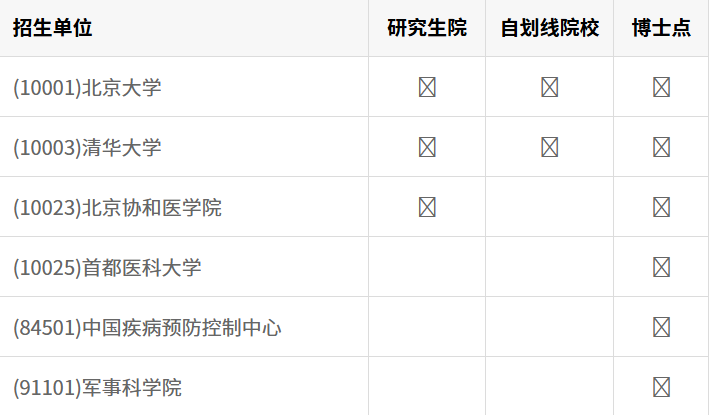Open the (91101)军事科学院 entry
This screenshot has height=415, width=709.
pos(97,387)
